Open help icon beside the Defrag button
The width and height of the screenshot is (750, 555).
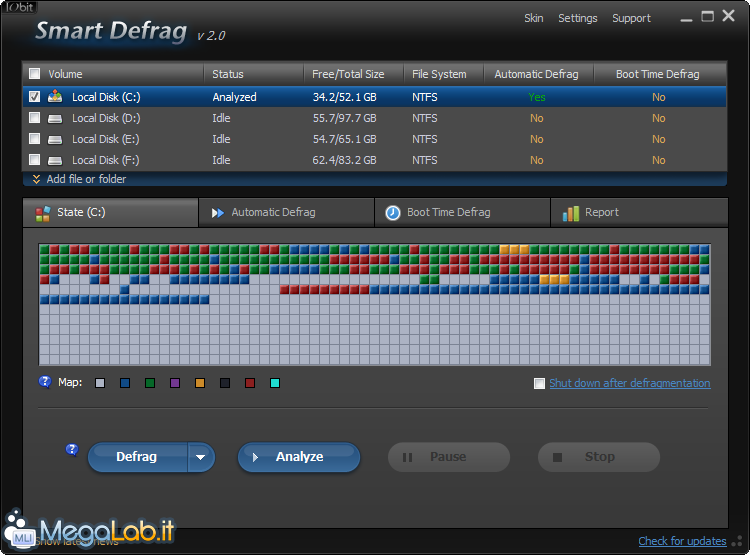[72, 450]
